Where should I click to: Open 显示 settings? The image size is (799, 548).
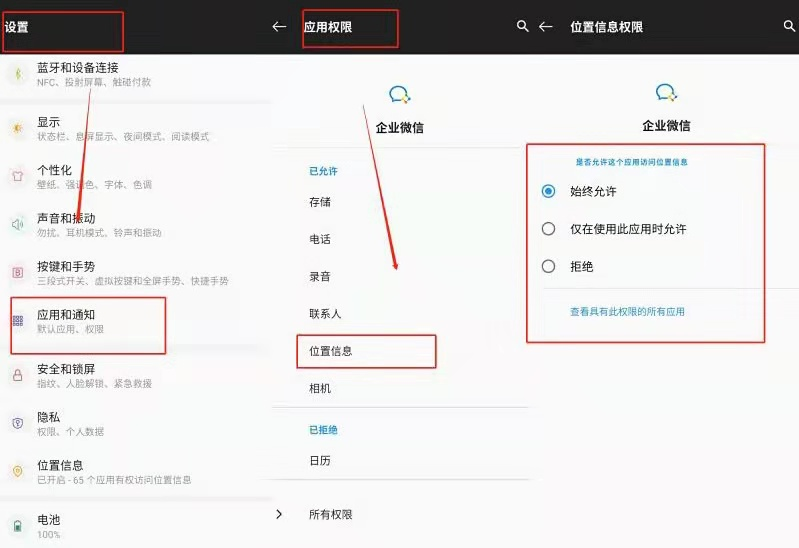[x=136, y=128]
